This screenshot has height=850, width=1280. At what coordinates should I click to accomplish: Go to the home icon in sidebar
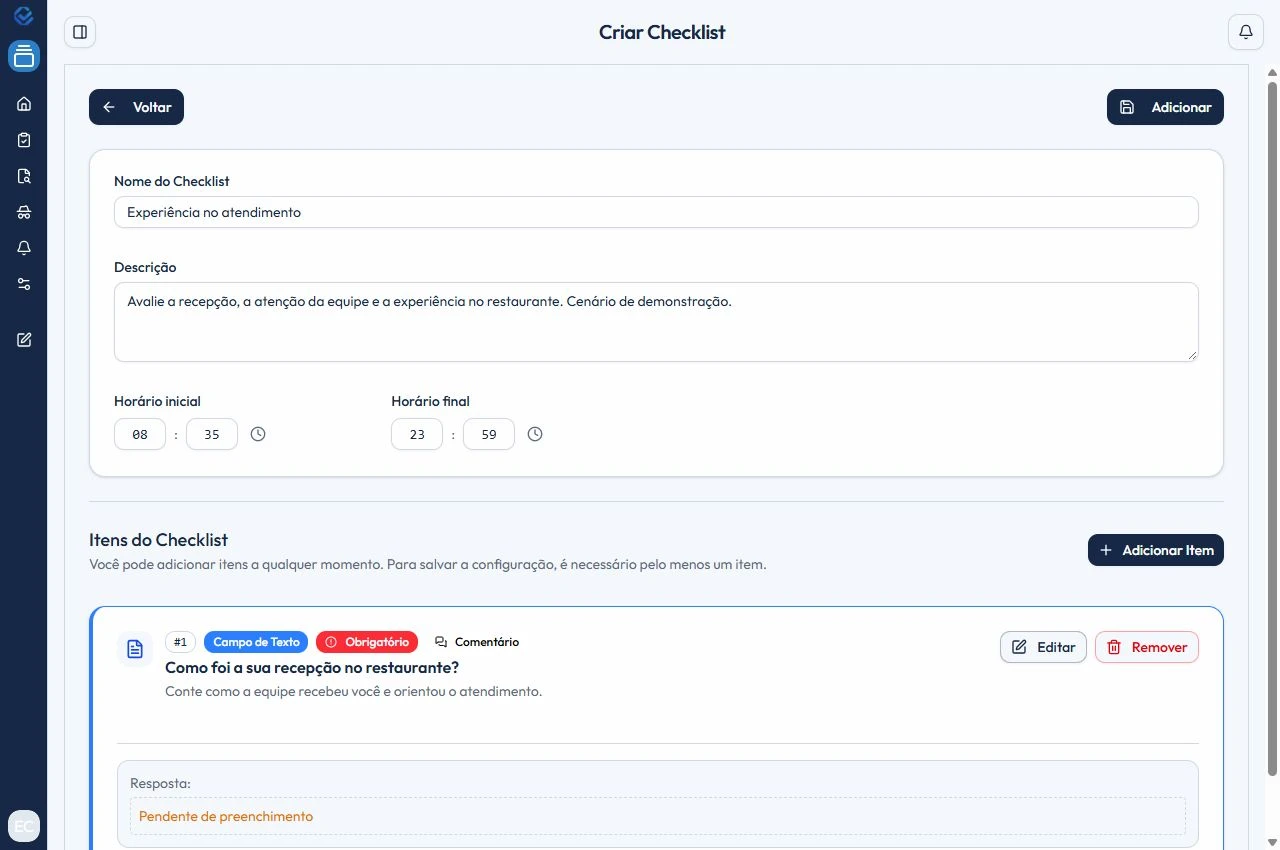(24, 104)
